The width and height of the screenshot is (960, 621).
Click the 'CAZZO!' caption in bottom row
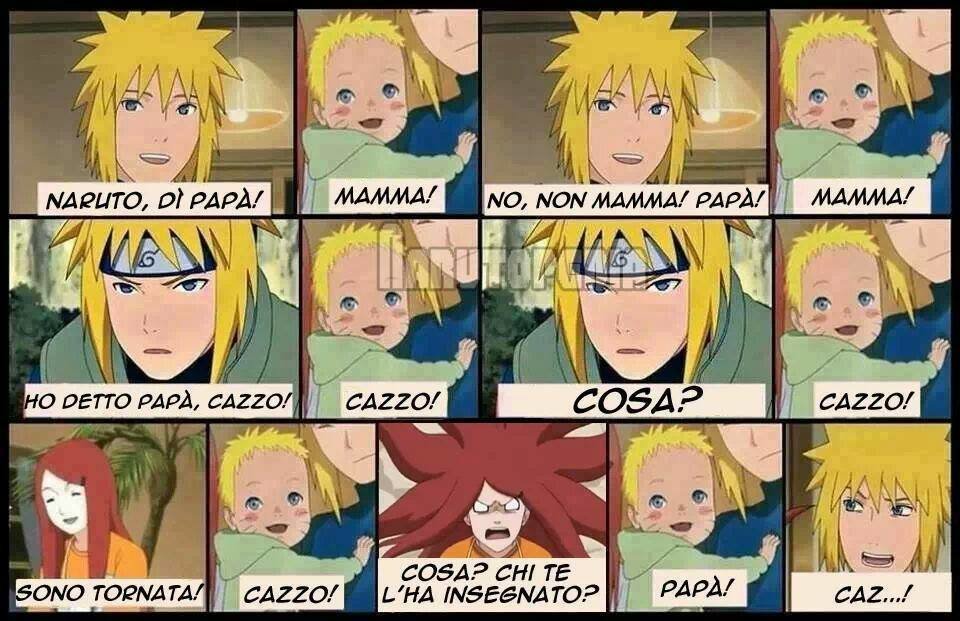coord(290,593)
